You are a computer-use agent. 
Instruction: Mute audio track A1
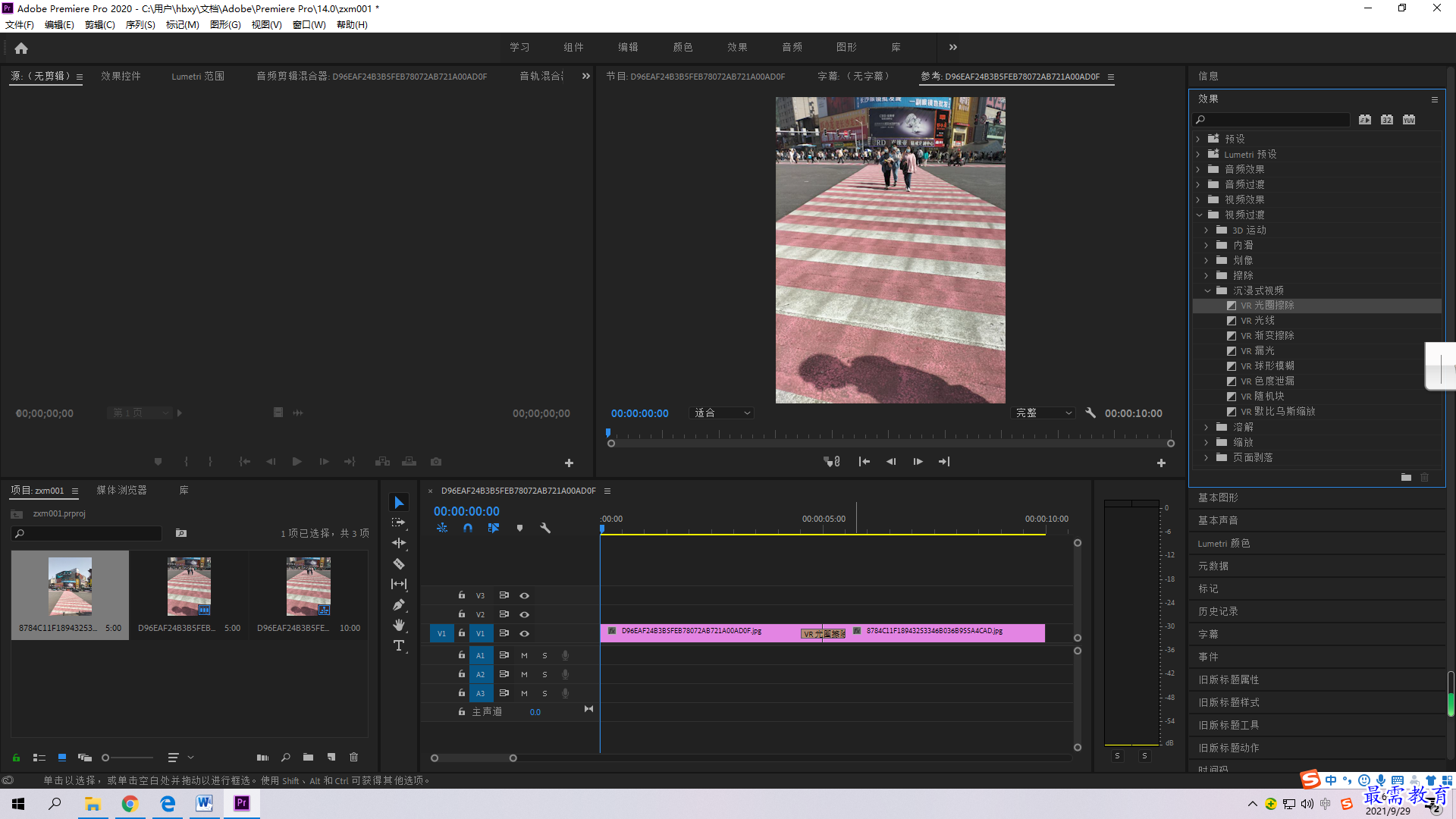[524, 655]
